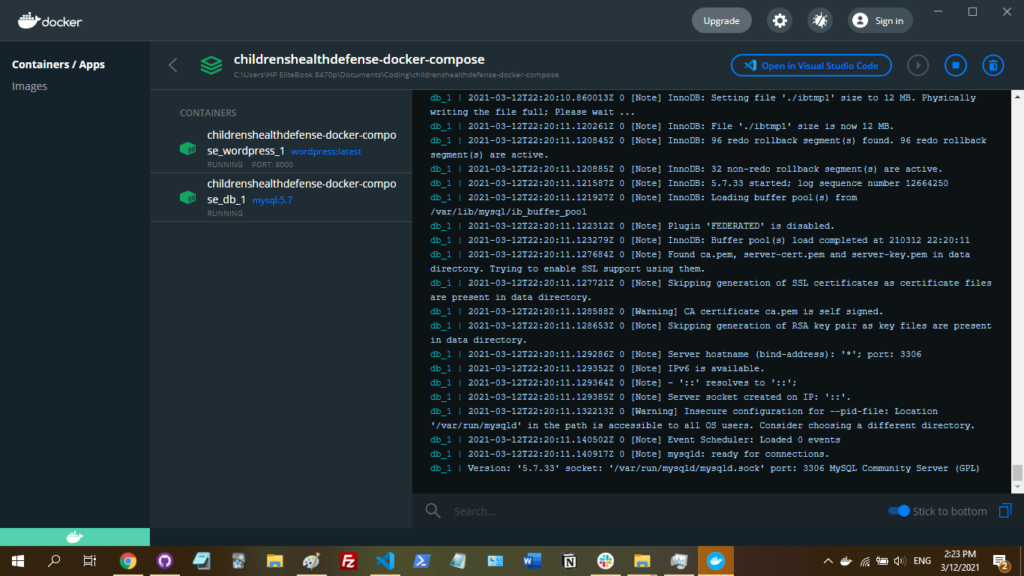Image resolution: width=1024 pixels, height=576 pixels.
Task: Click Open in Visual Studio Code button
Action: [x=811, y=65]
